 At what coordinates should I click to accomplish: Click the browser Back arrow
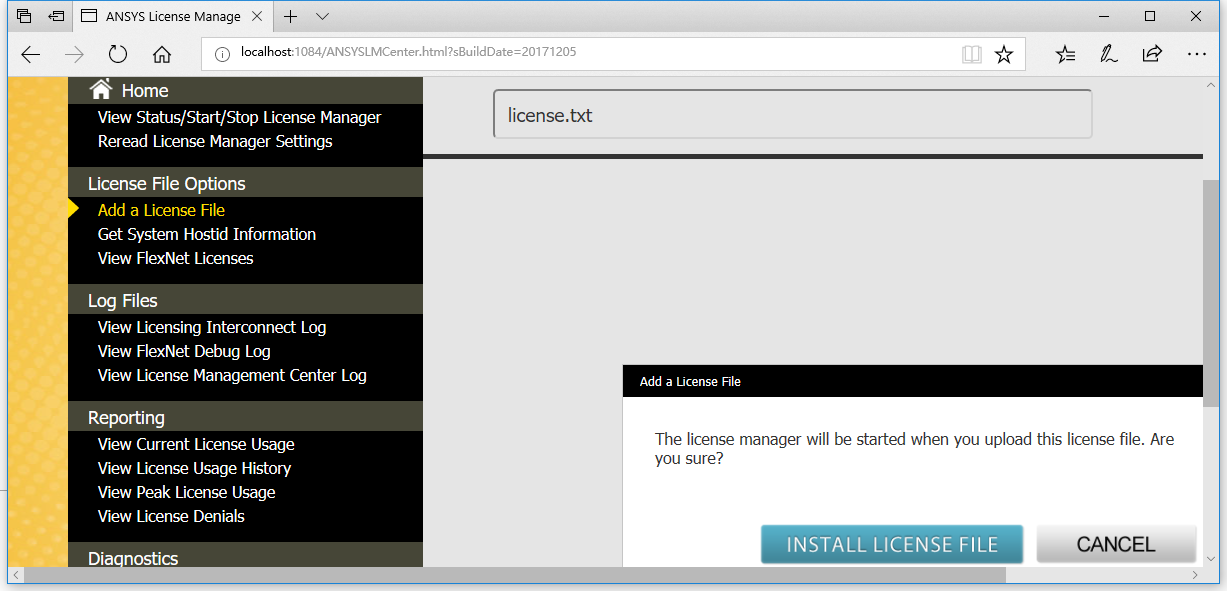pyautogui.click(x=31, y=55)
